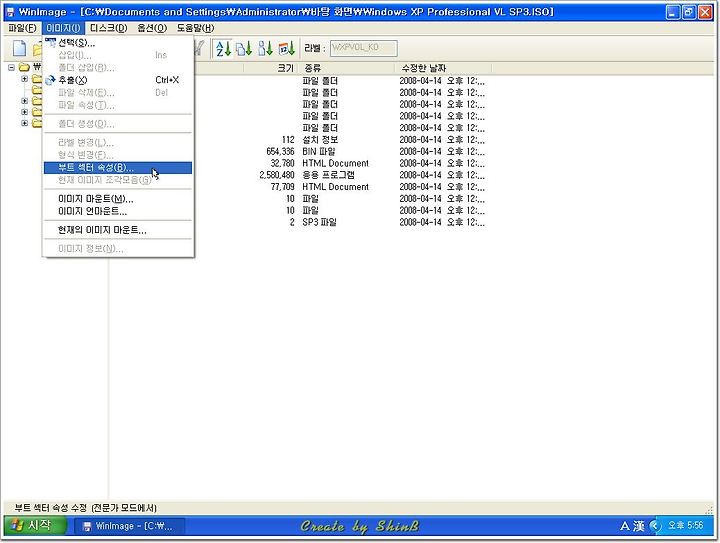Choose 선택(S)... from the menu
Image resolution: width=720 pixels, height=543 pixels.
[x=118, y=43]
